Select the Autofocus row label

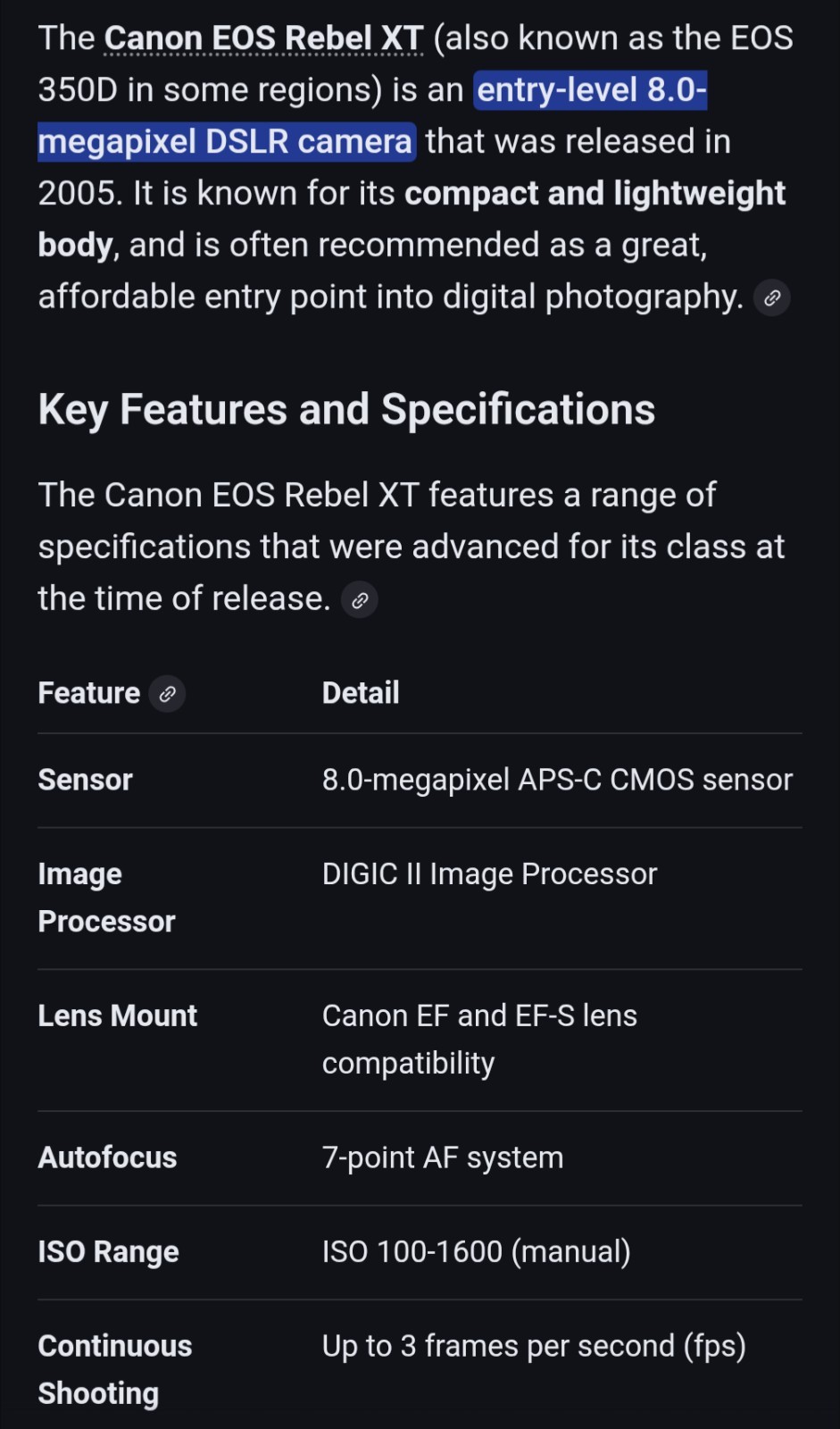[x=107, y=1157]
